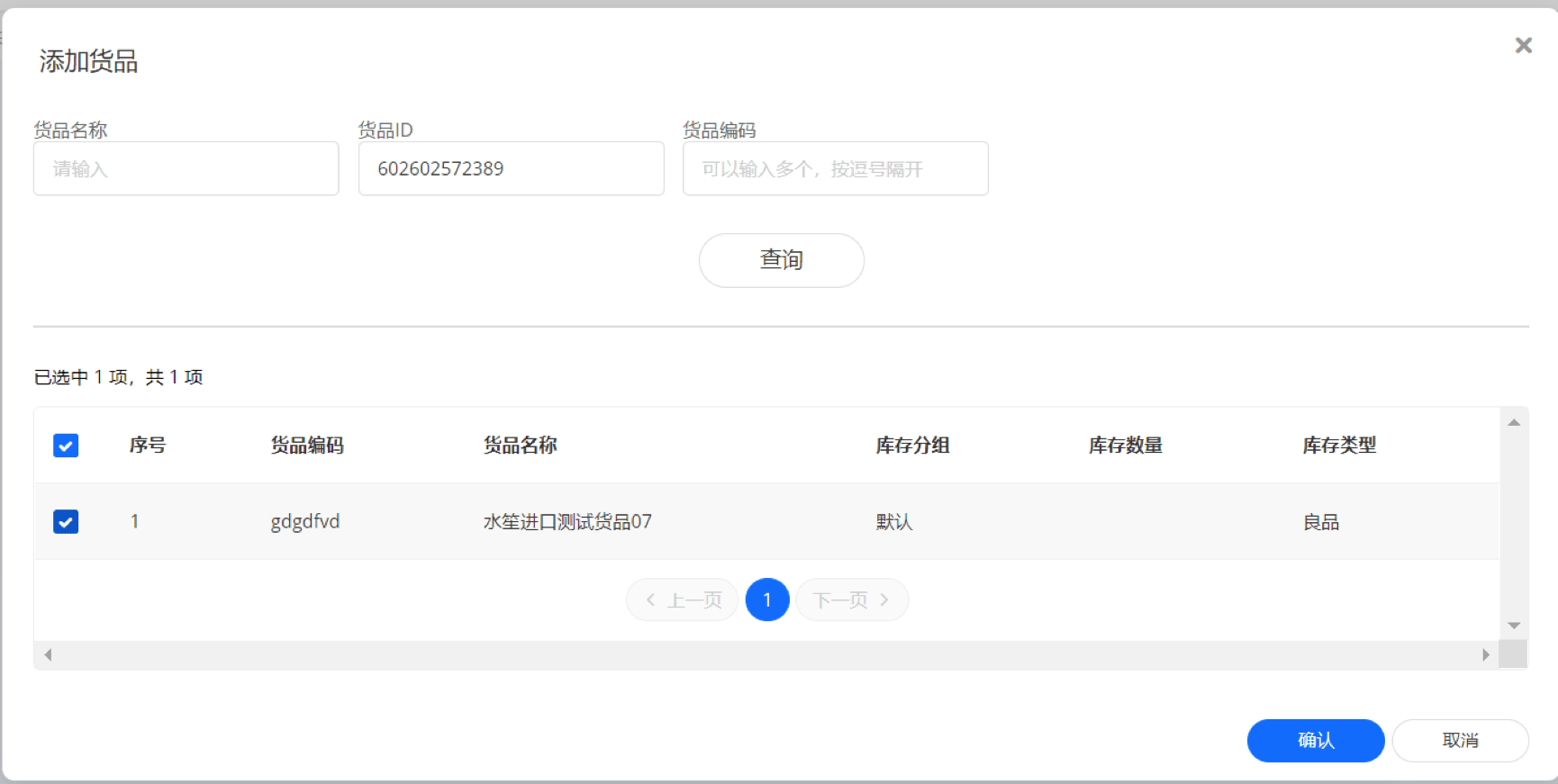Click the vertical scrollbar up arrow
This screenshot has height=784, width=1558.
1514,422
